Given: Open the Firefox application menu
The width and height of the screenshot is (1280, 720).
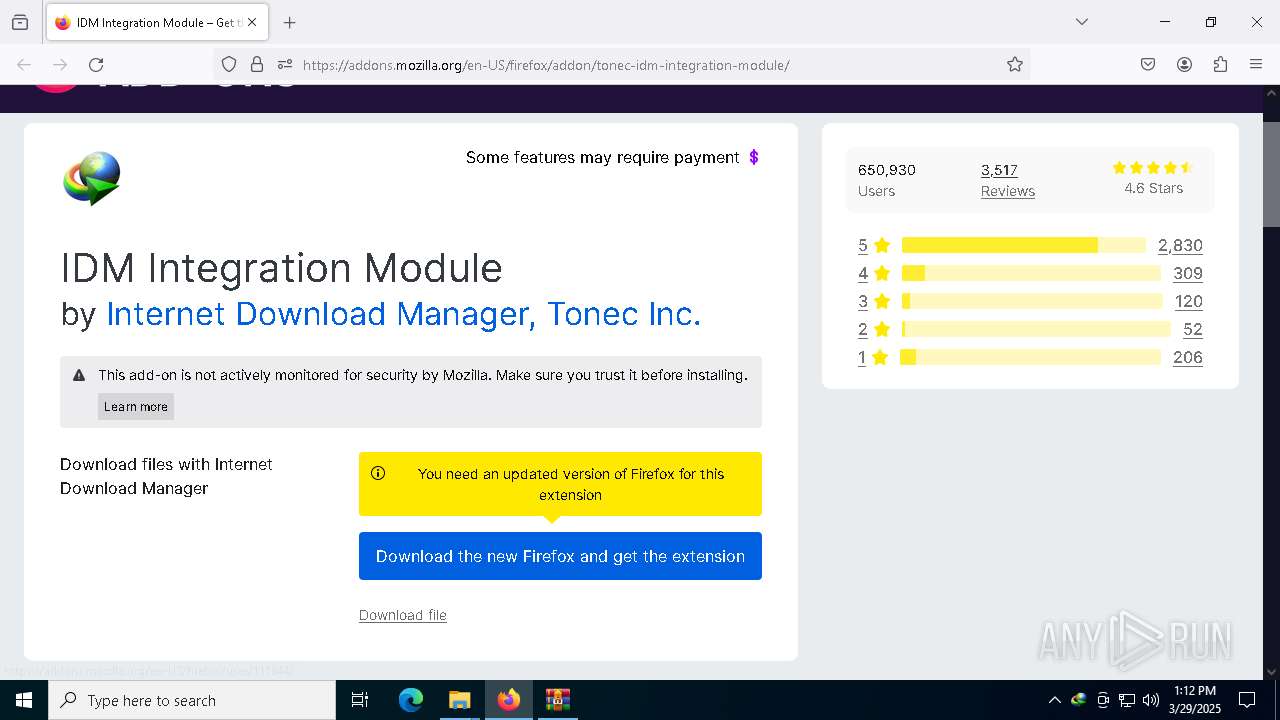Looking at the screenshot, I should coord(1256,64).
